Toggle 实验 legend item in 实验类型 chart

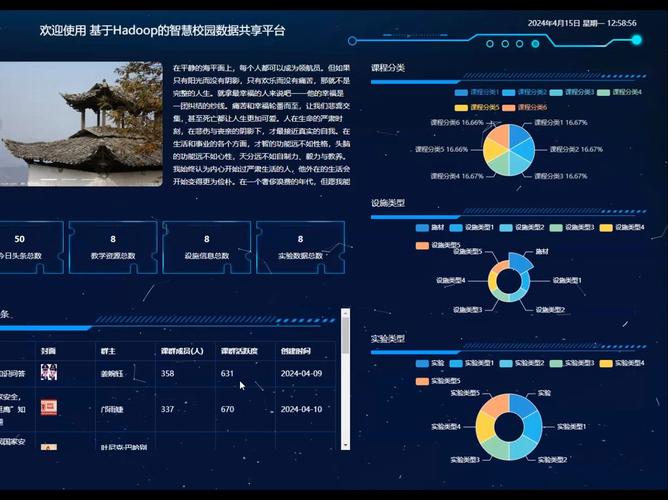pyautogui.click(x=430, y=363)
